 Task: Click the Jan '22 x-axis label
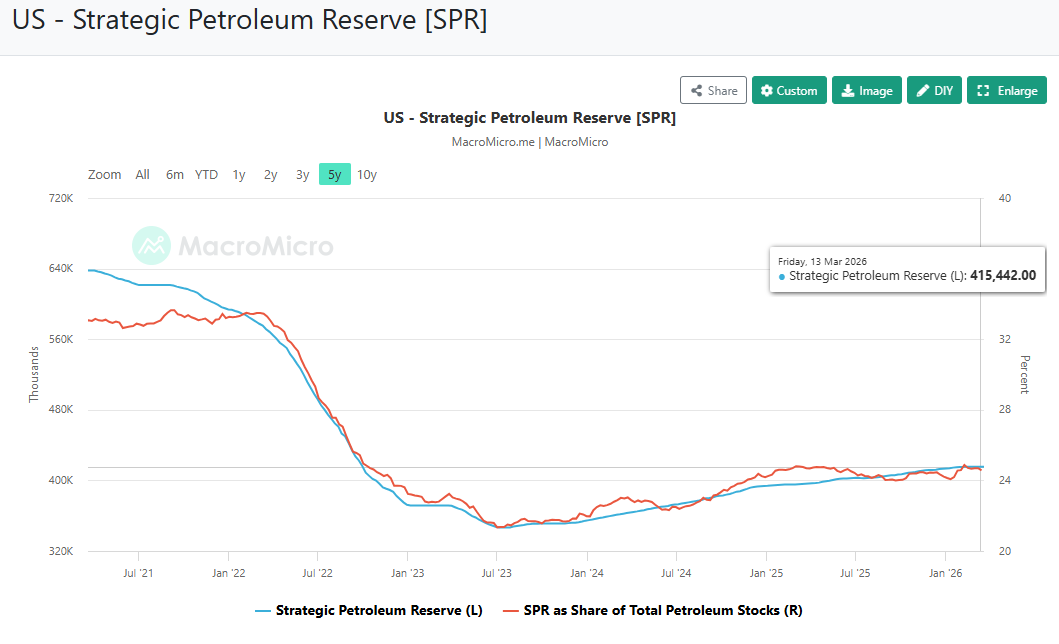point(228,573)
